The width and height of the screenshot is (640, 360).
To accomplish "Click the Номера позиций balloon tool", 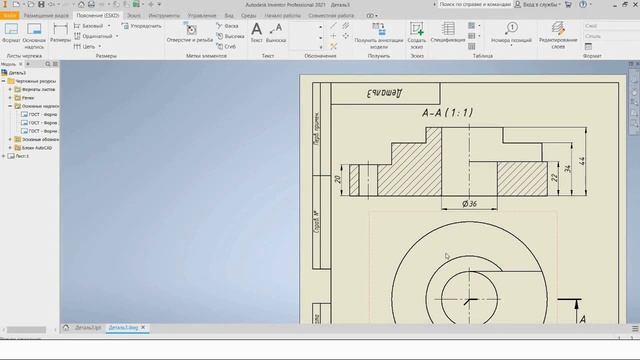I will pyautogui.click(x=511, y=33).
